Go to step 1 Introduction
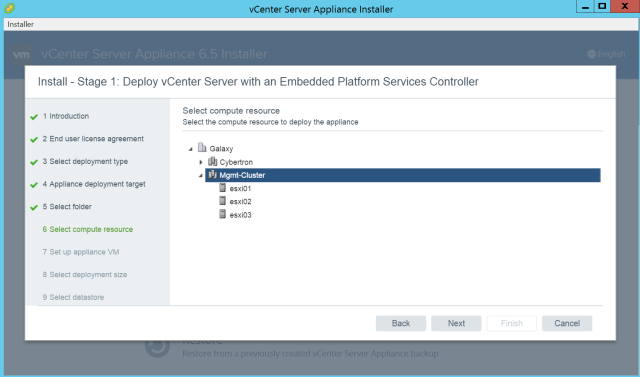Image resolution: width=640 pixels, height=377 pixels. point(66,116)
